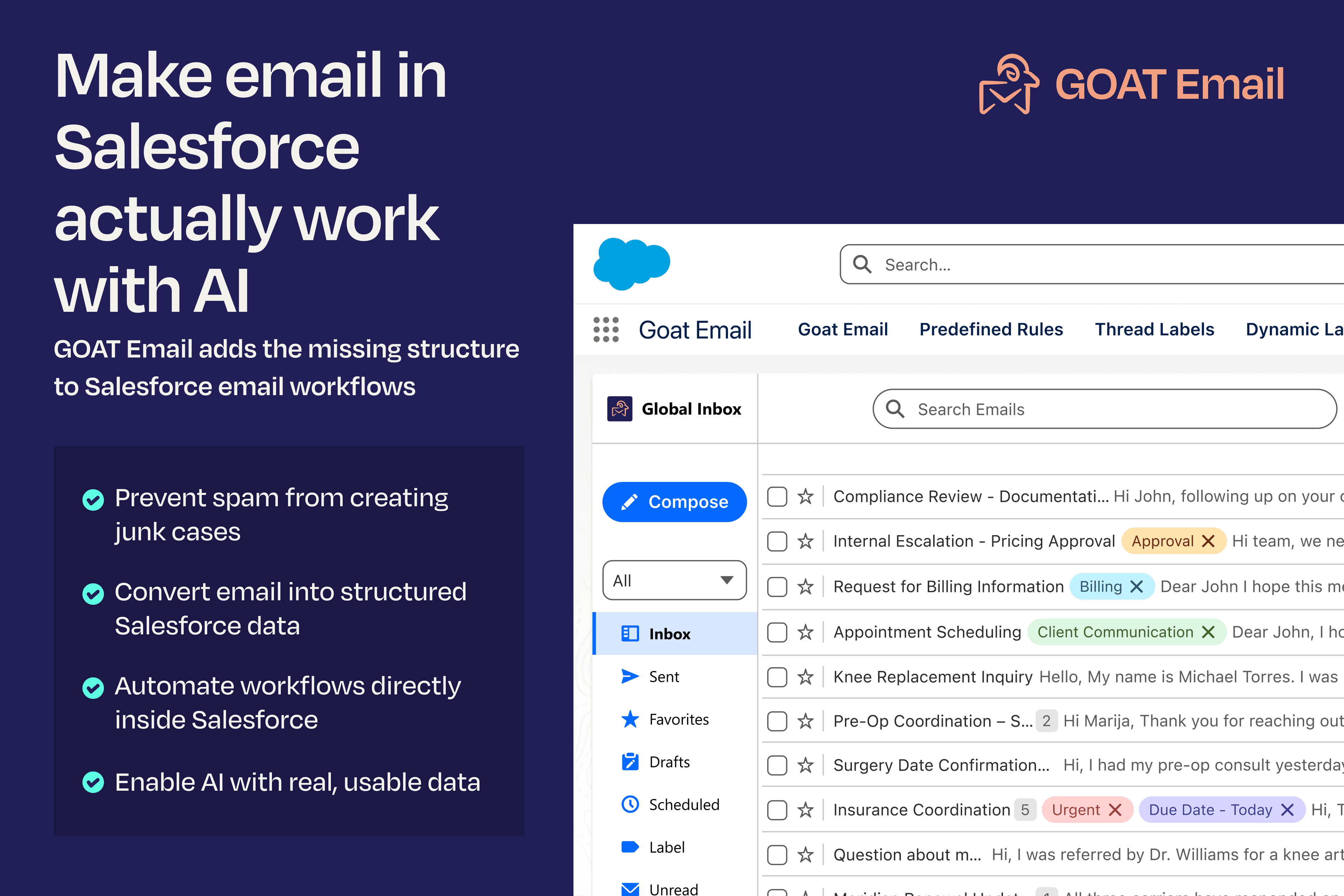
Task: Open the app launcher dots grid
Action: [x=606, y=330]
